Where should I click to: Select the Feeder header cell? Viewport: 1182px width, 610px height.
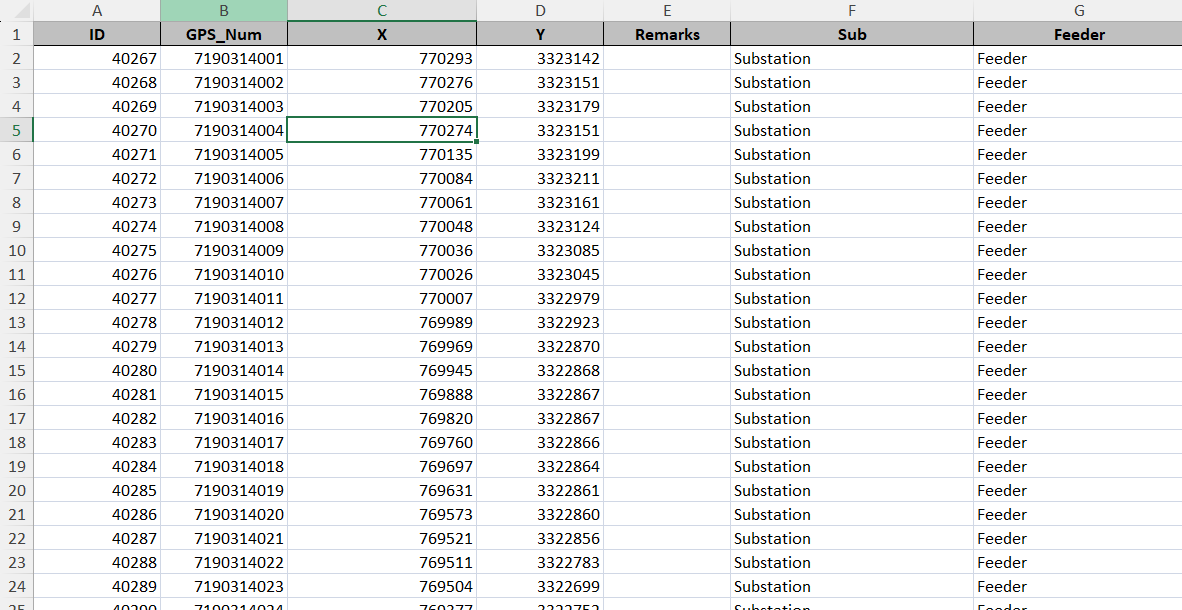1079,35
